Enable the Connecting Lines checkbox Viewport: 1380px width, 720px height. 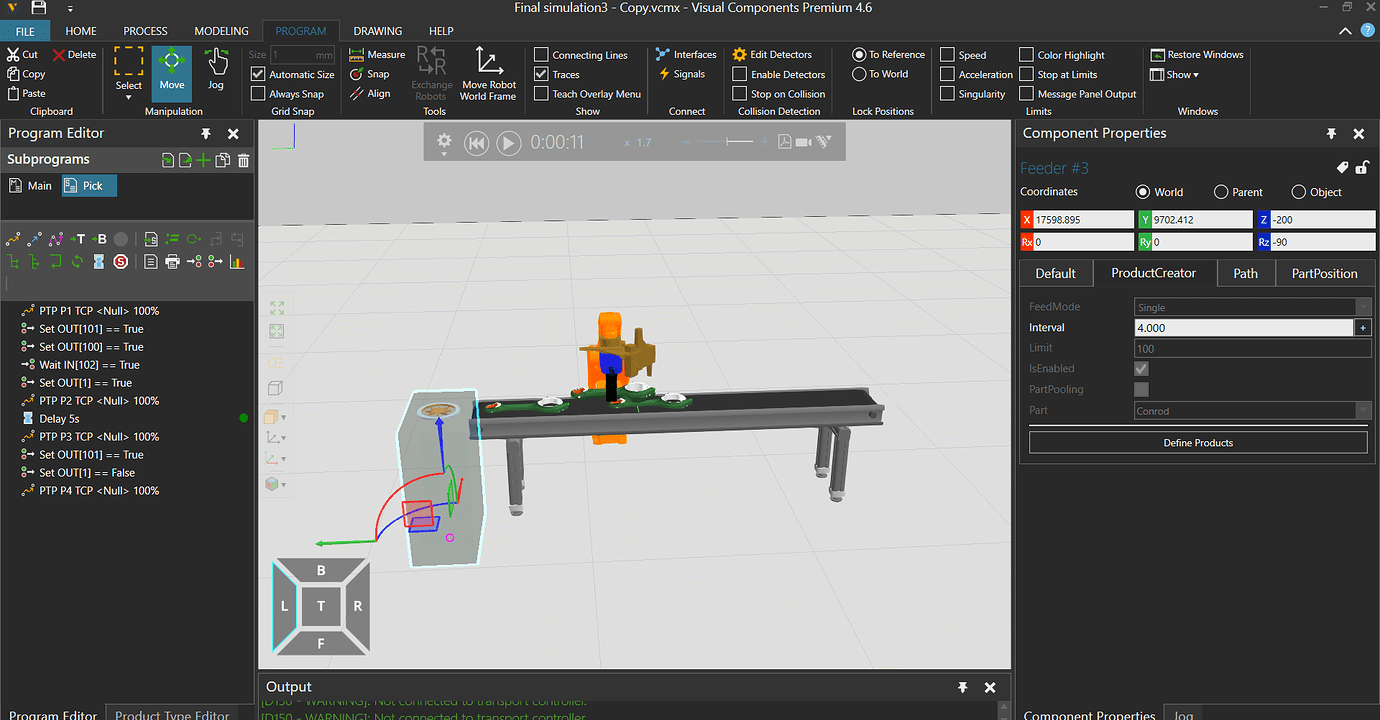pyautogui.click(x=541, y=55)
